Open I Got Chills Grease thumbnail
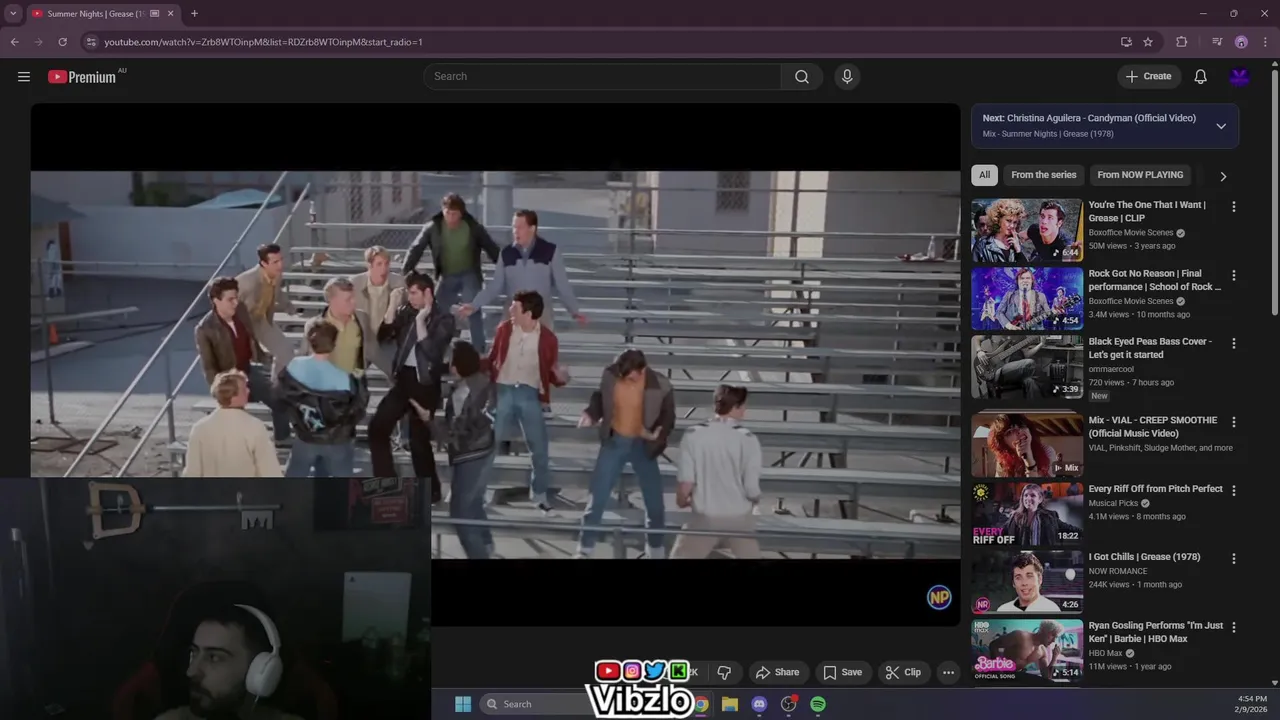The image size is (1280, 720). 1027,581
